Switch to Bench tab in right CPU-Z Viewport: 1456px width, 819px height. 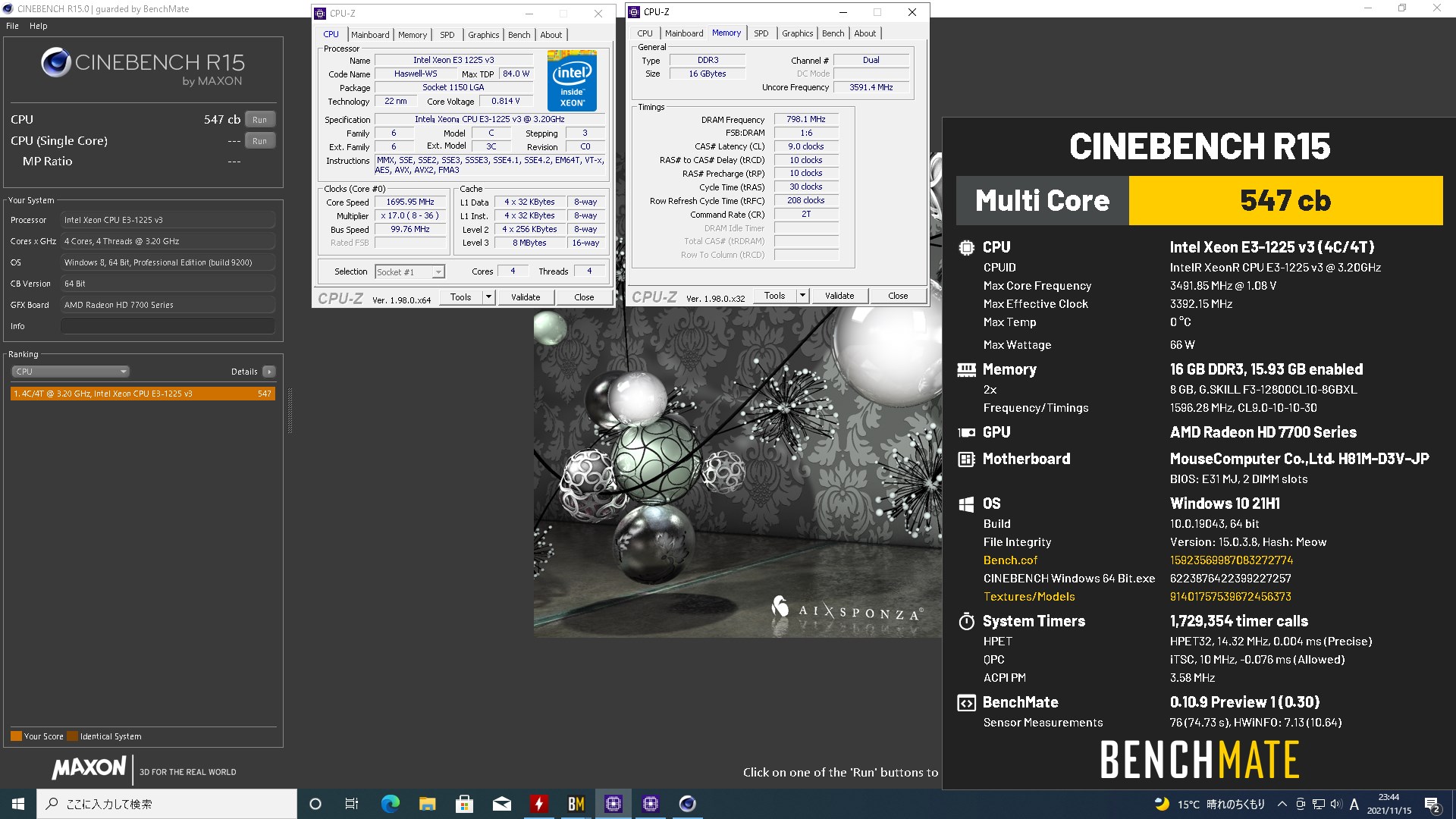click(x=833, y=33)
